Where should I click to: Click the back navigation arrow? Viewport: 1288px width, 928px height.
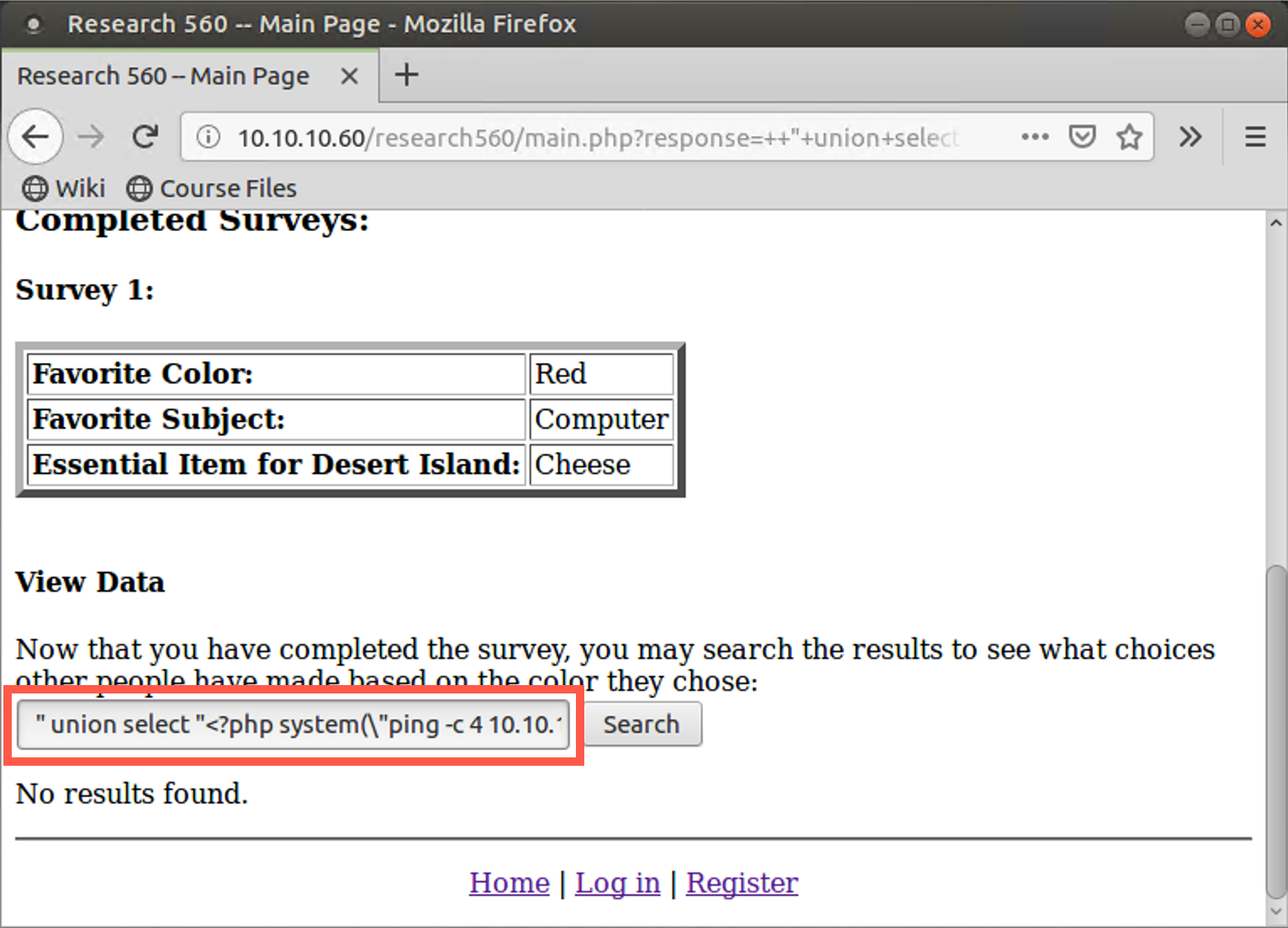(35, 136)
